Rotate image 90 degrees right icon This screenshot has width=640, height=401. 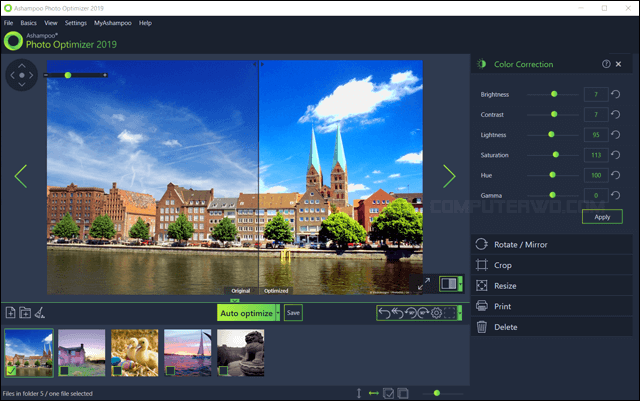point(423,313)
